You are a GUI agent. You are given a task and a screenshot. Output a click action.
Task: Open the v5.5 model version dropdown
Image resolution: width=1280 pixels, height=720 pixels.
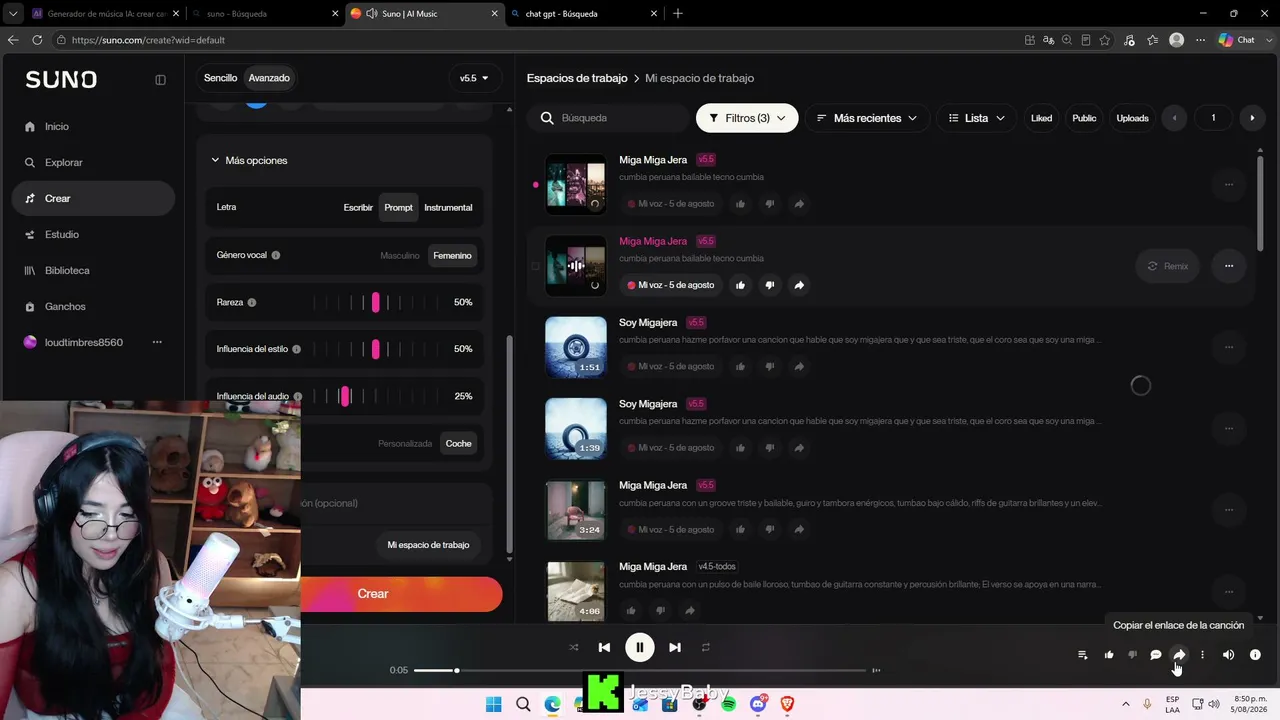pyautogui.click(x=474, y=78)
